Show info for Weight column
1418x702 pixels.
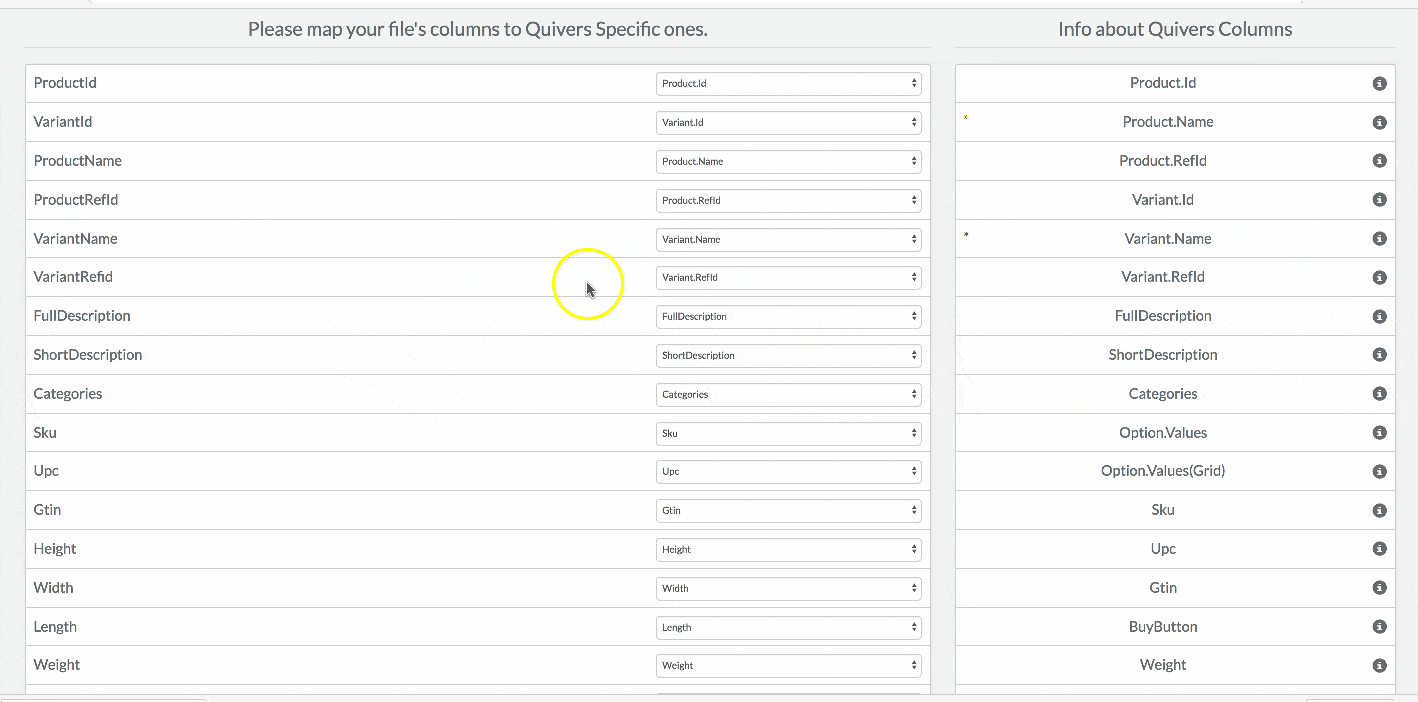click(x=1379, y=666)
